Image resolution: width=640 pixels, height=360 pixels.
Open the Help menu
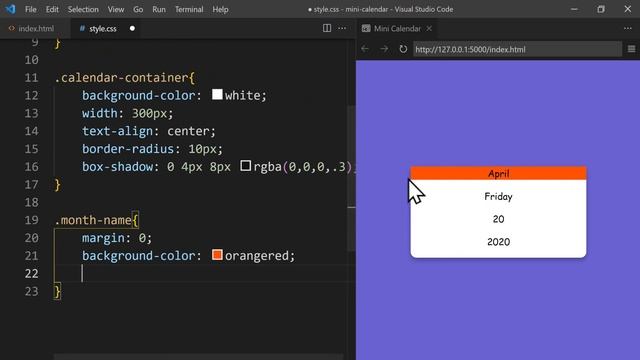[x=220, y=9]
